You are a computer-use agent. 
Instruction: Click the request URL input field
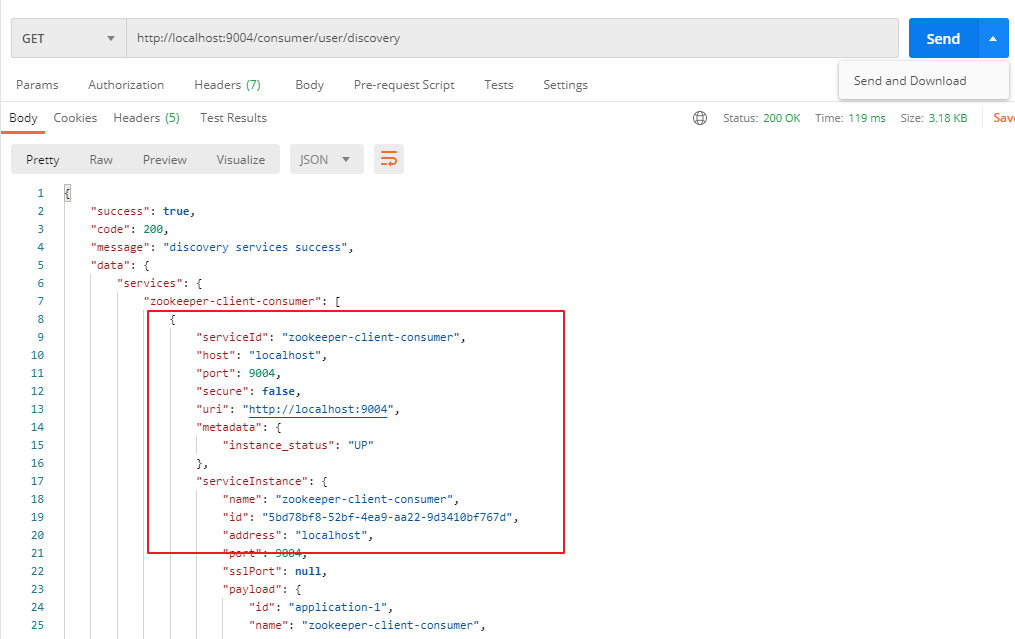(512, 38)
